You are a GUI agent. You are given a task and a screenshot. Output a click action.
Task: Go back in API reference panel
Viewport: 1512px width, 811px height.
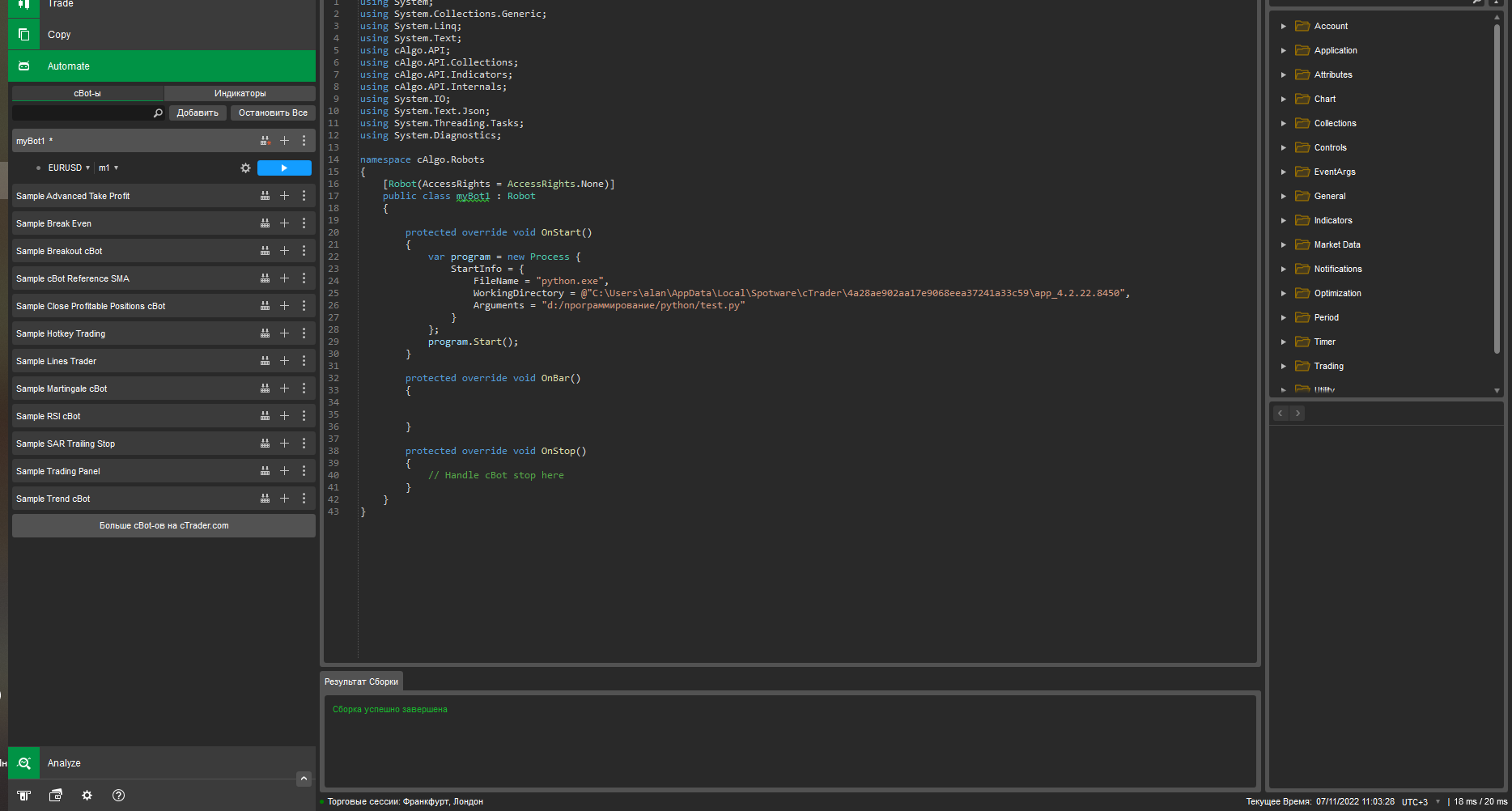click(x=1281, y=413)
